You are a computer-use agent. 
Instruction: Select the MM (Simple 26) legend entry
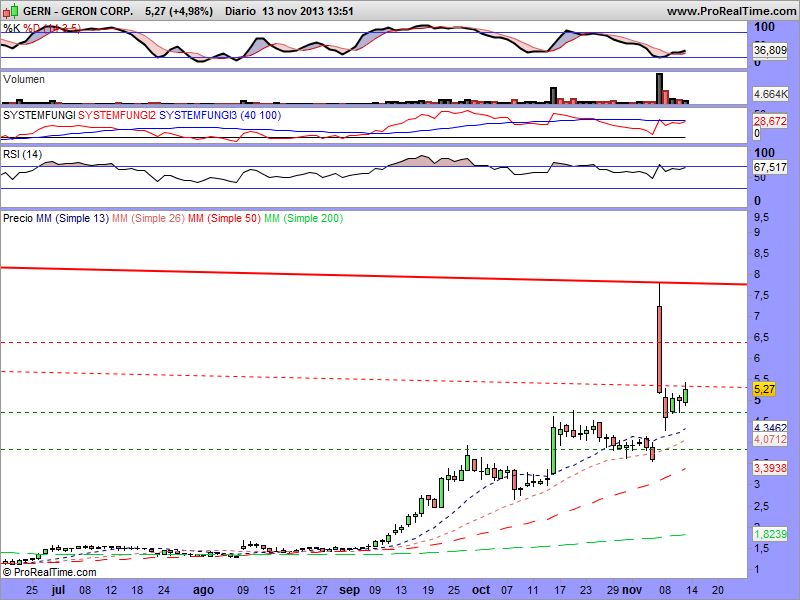(148, 218)
